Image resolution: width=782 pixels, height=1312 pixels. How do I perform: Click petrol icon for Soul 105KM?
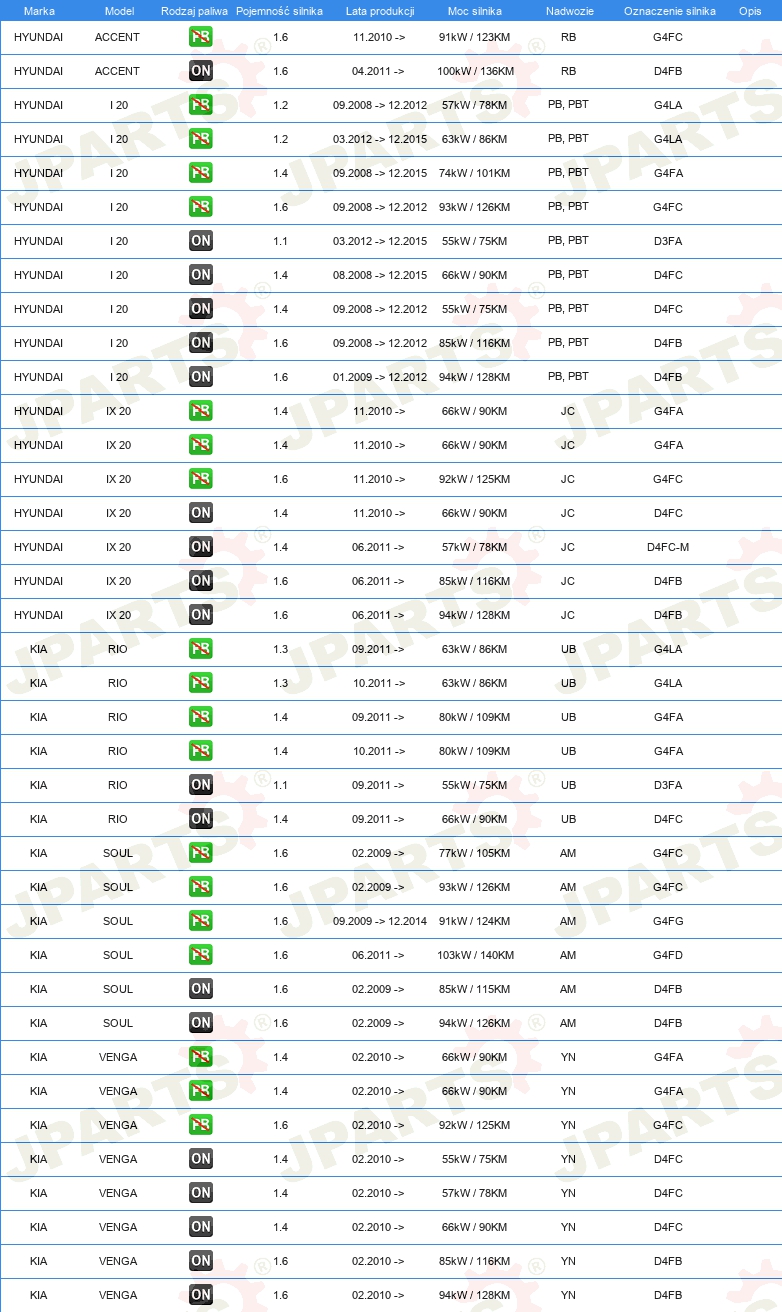[201, 853]
